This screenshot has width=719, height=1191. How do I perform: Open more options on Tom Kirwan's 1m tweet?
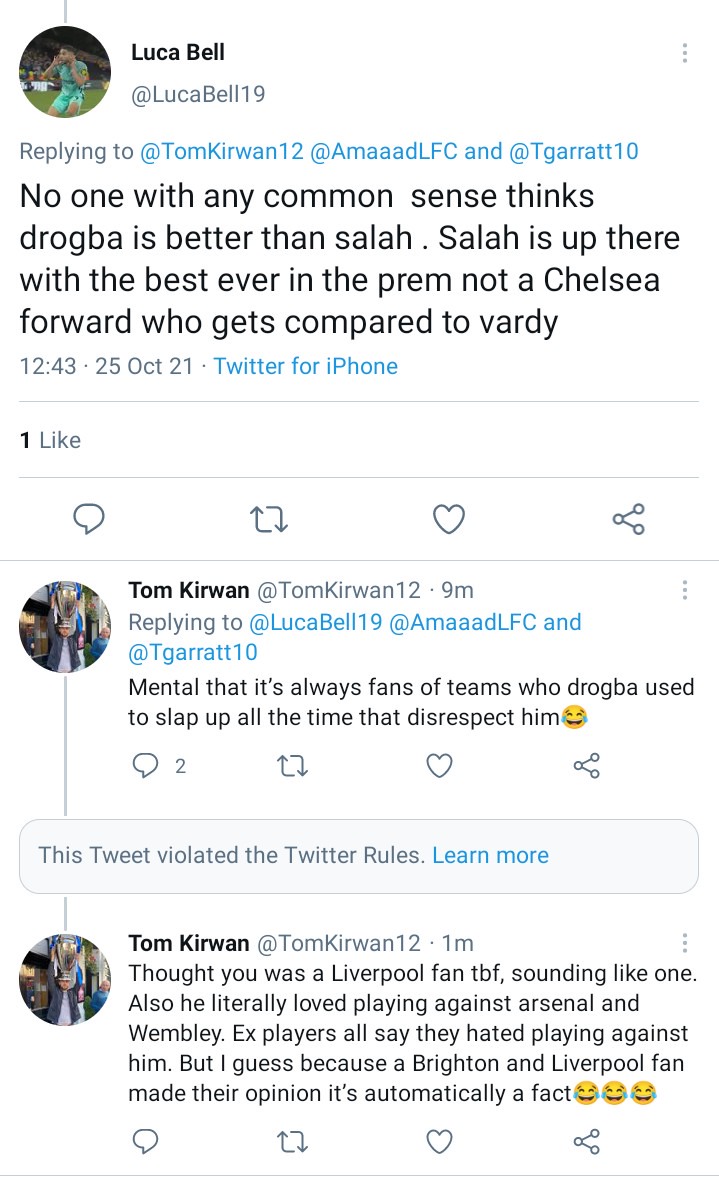click(x=685, y=943)
